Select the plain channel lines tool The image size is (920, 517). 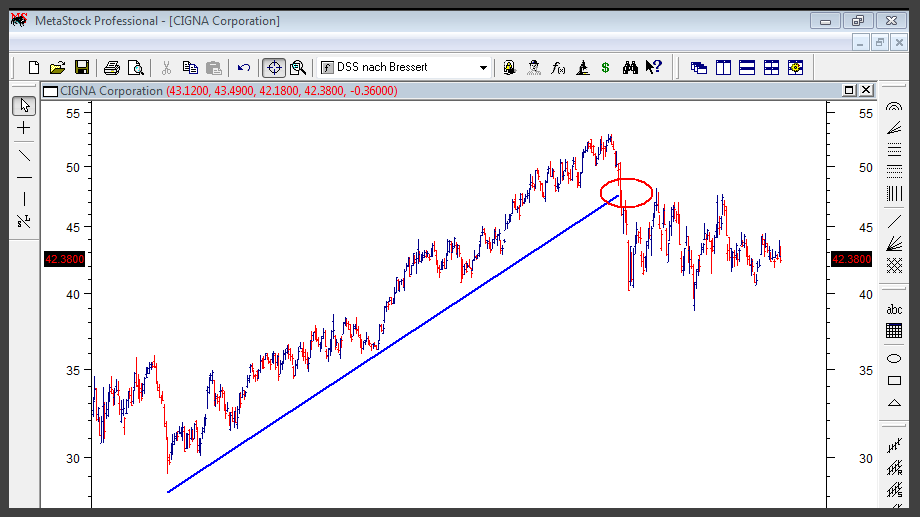tap(894, 446)
